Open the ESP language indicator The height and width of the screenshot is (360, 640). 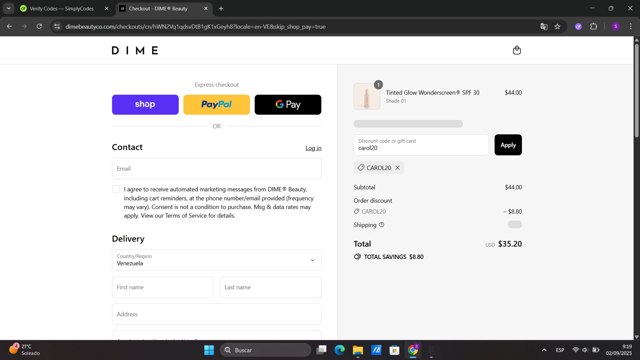coord(560,350)
